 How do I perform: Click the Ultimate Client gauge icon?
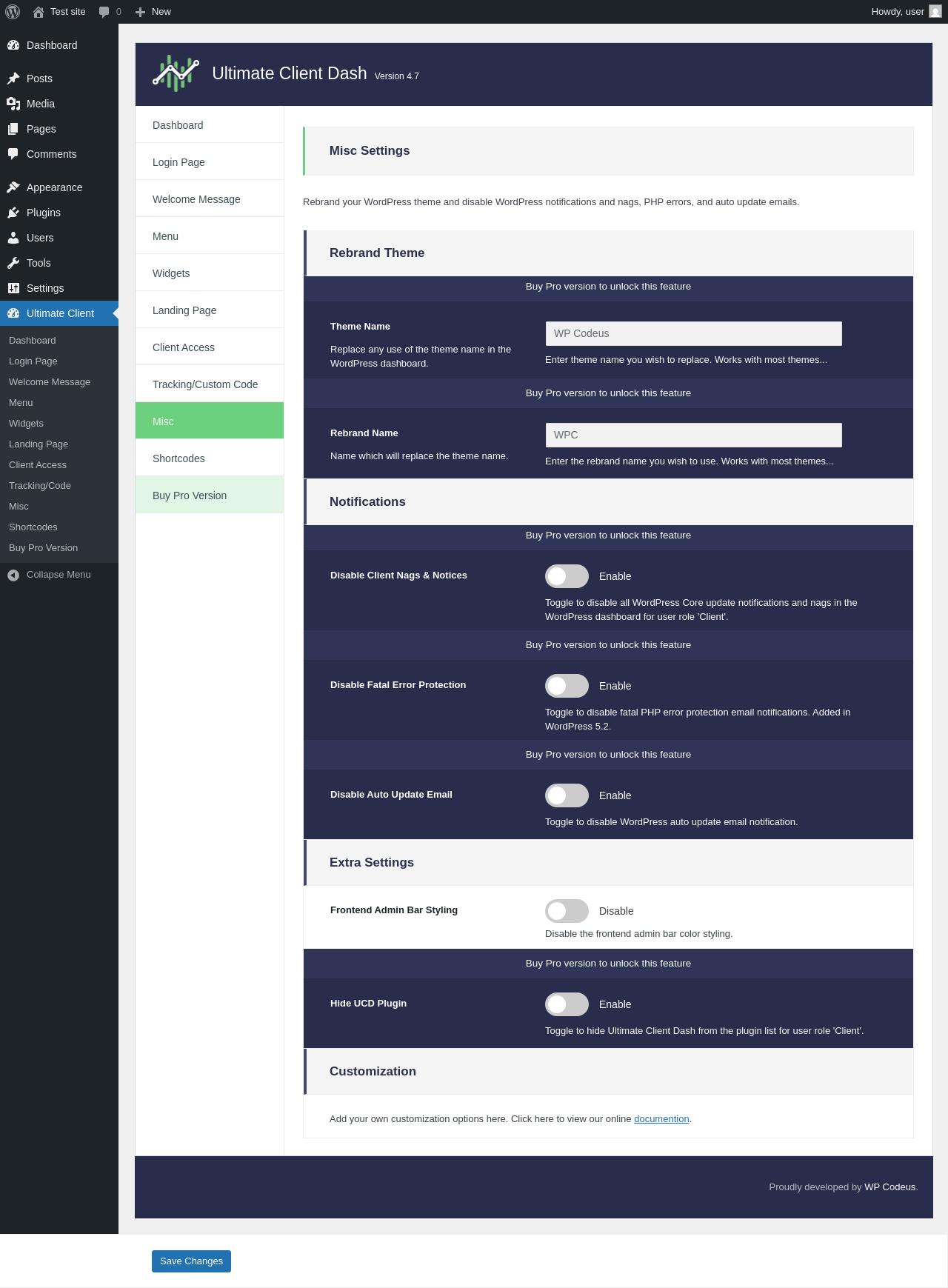pos(13,313)
